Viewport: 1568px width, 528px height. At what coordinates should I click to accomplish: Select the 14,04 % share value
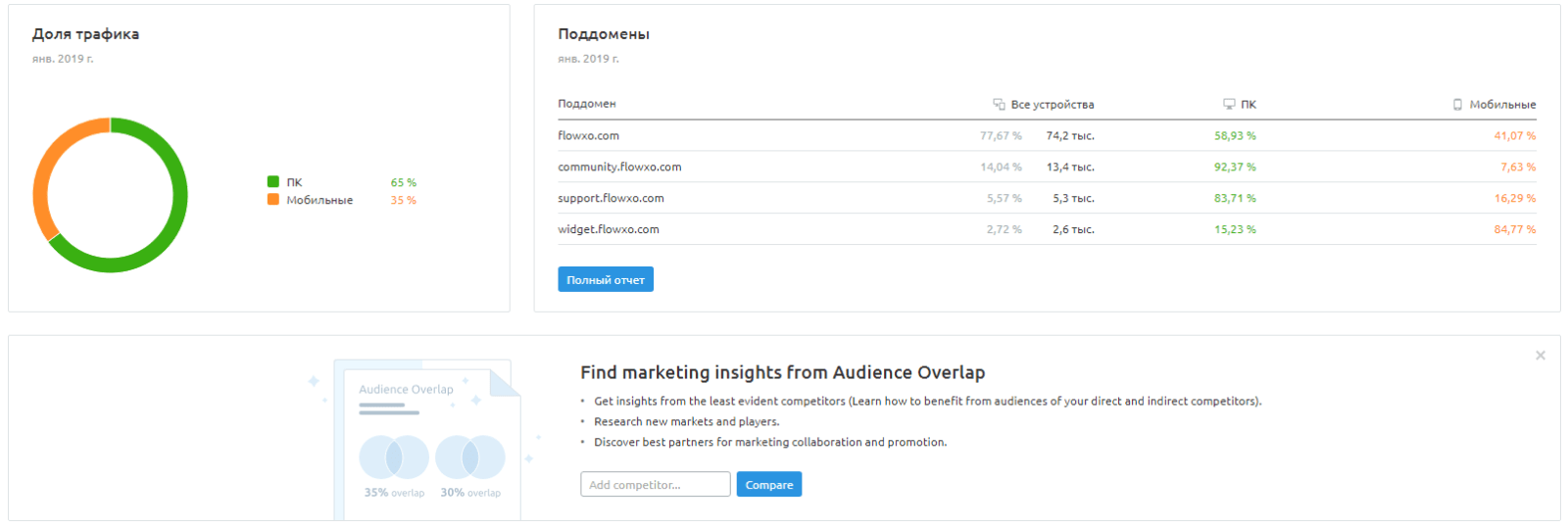coord(1001,167)
